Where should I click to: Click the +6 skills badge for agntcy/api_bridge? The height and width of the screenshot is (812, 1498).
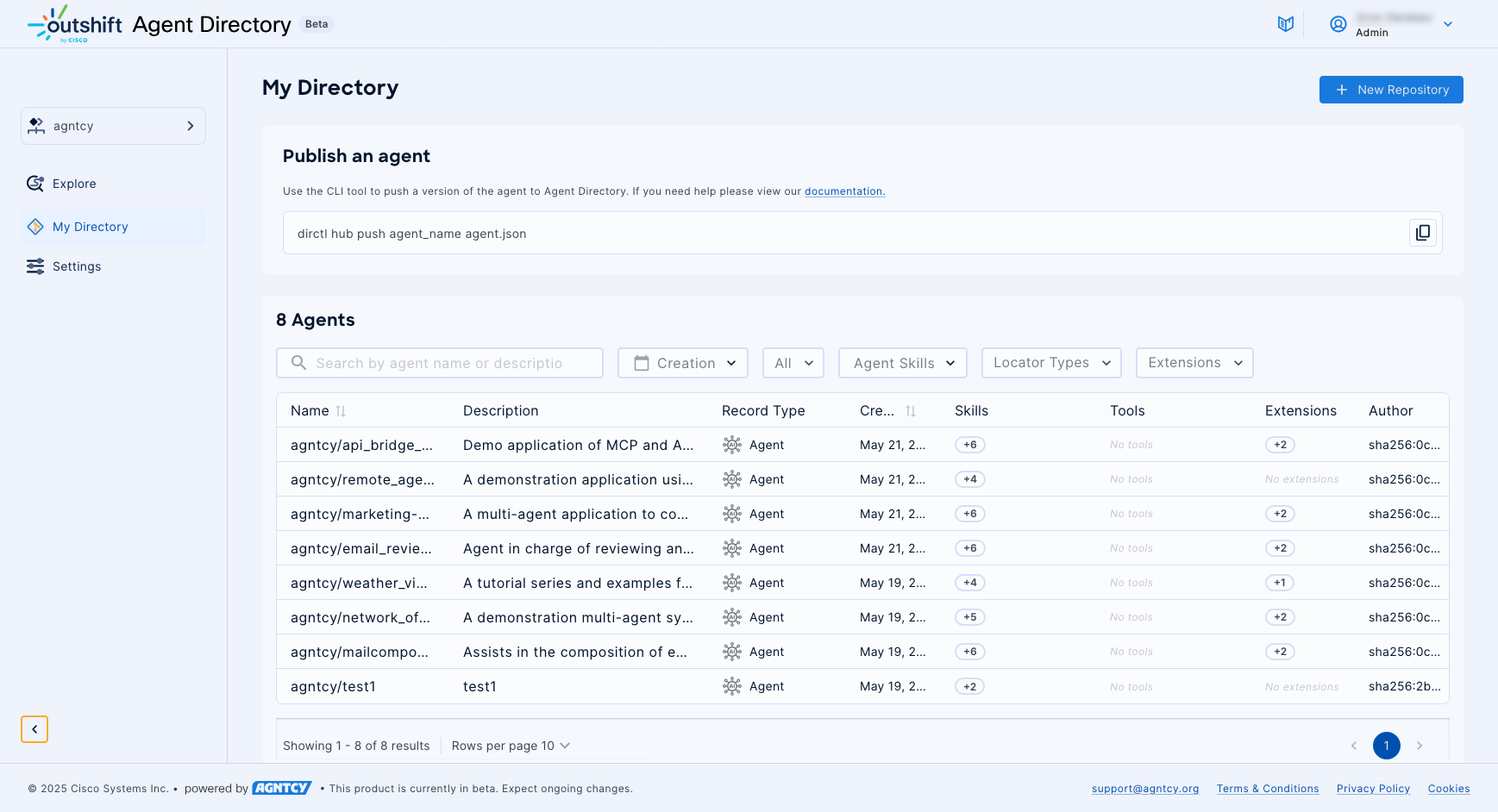coord(969,445)
